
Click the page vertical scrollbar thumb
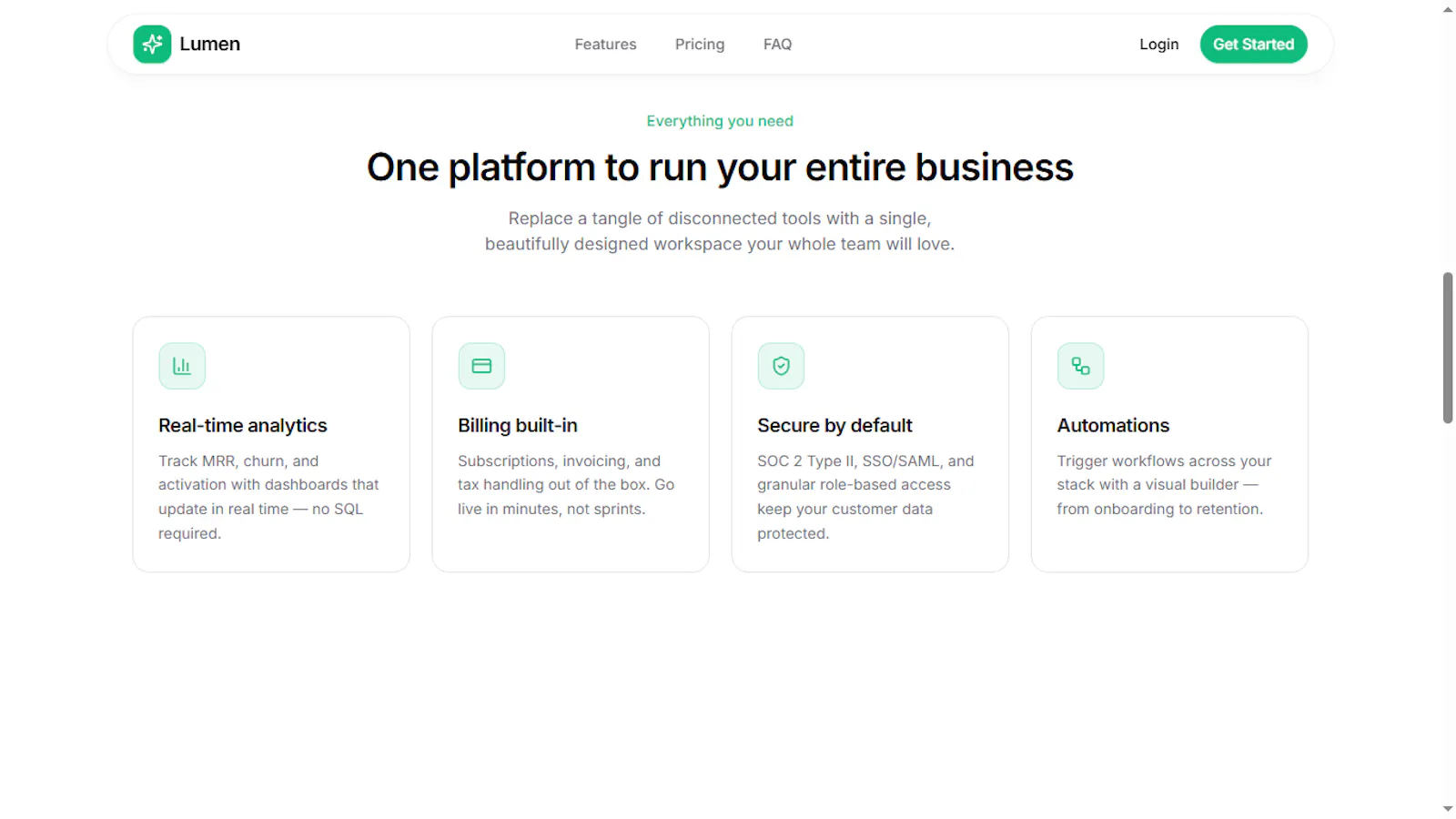(1448, 348)
